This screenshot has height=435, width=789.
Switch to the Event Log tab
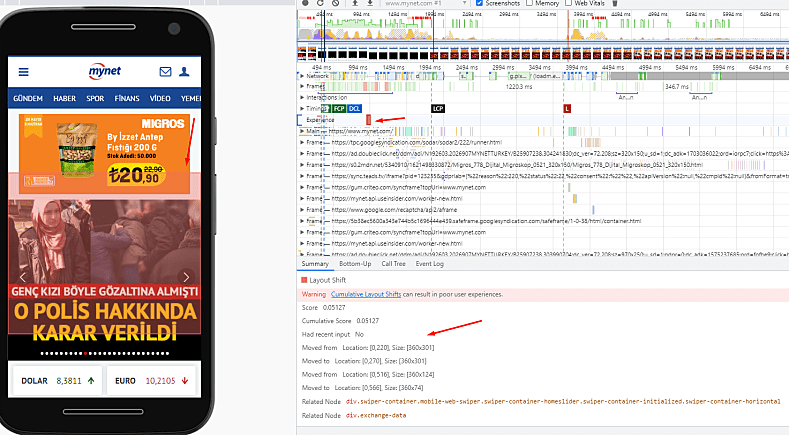tap(430, 264)
